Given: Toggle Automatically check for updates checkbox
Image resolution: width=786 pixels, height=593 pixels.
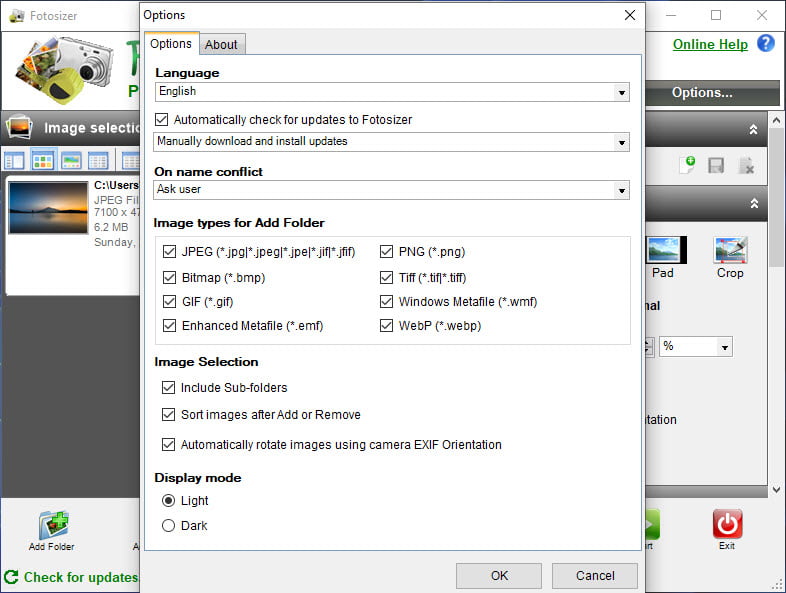Looking at the screenshot, I should click(x=161, y=119).
